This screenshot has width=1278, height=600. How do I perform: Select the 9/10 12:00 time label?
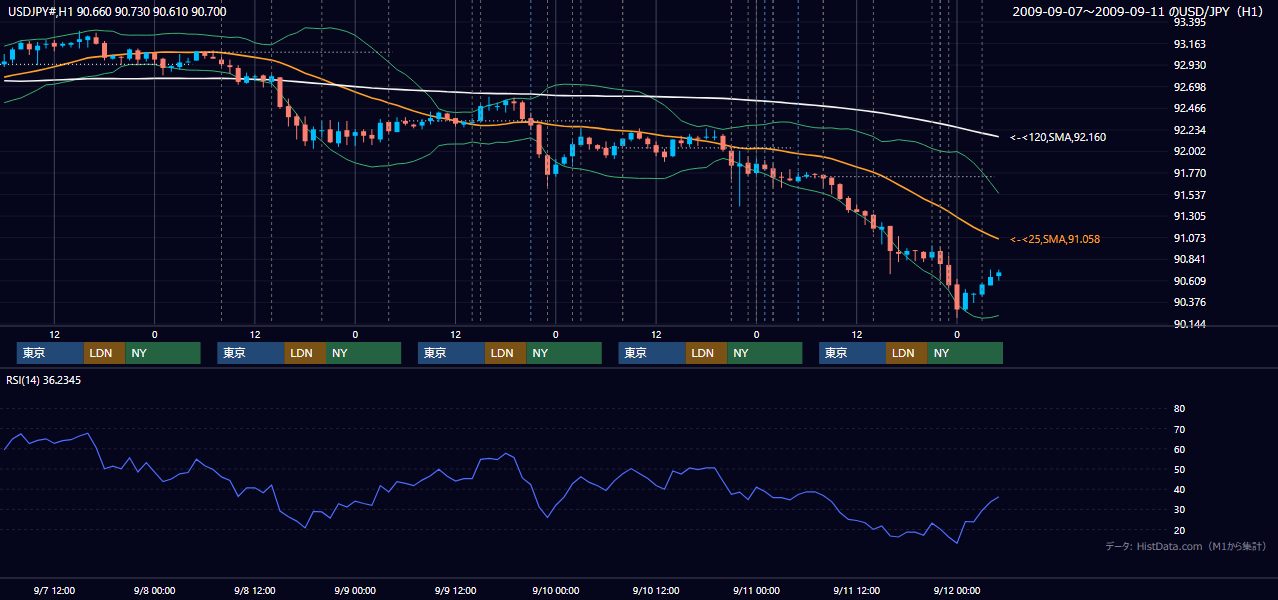tap(656, 590)
